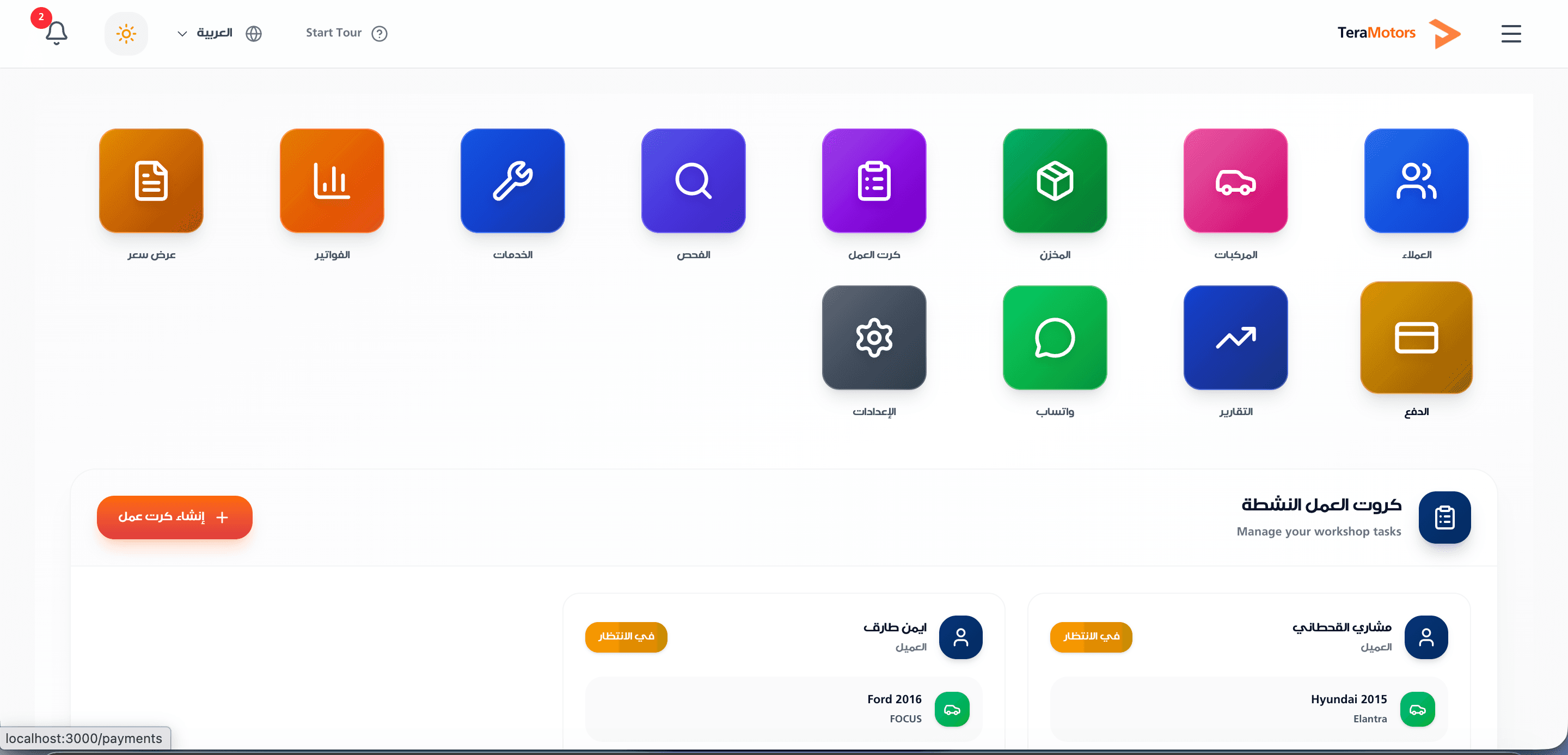Viewport: 1568px width, 755px height.
Task: Click the Ford 2016 vehicle text
Action: point(894,699)
